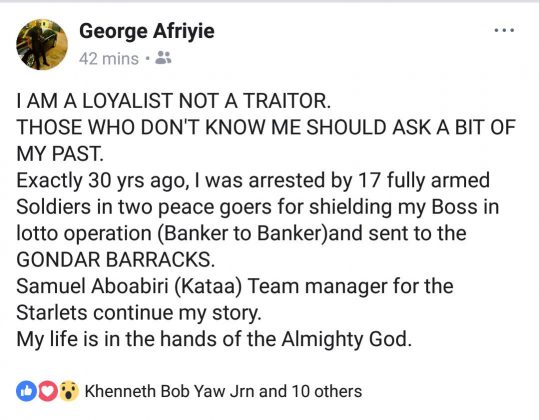Click the "I AM A LOYALIST NOT A TRAITOR." line
This screenshot has height=420, width=539.
click(174, 101)
